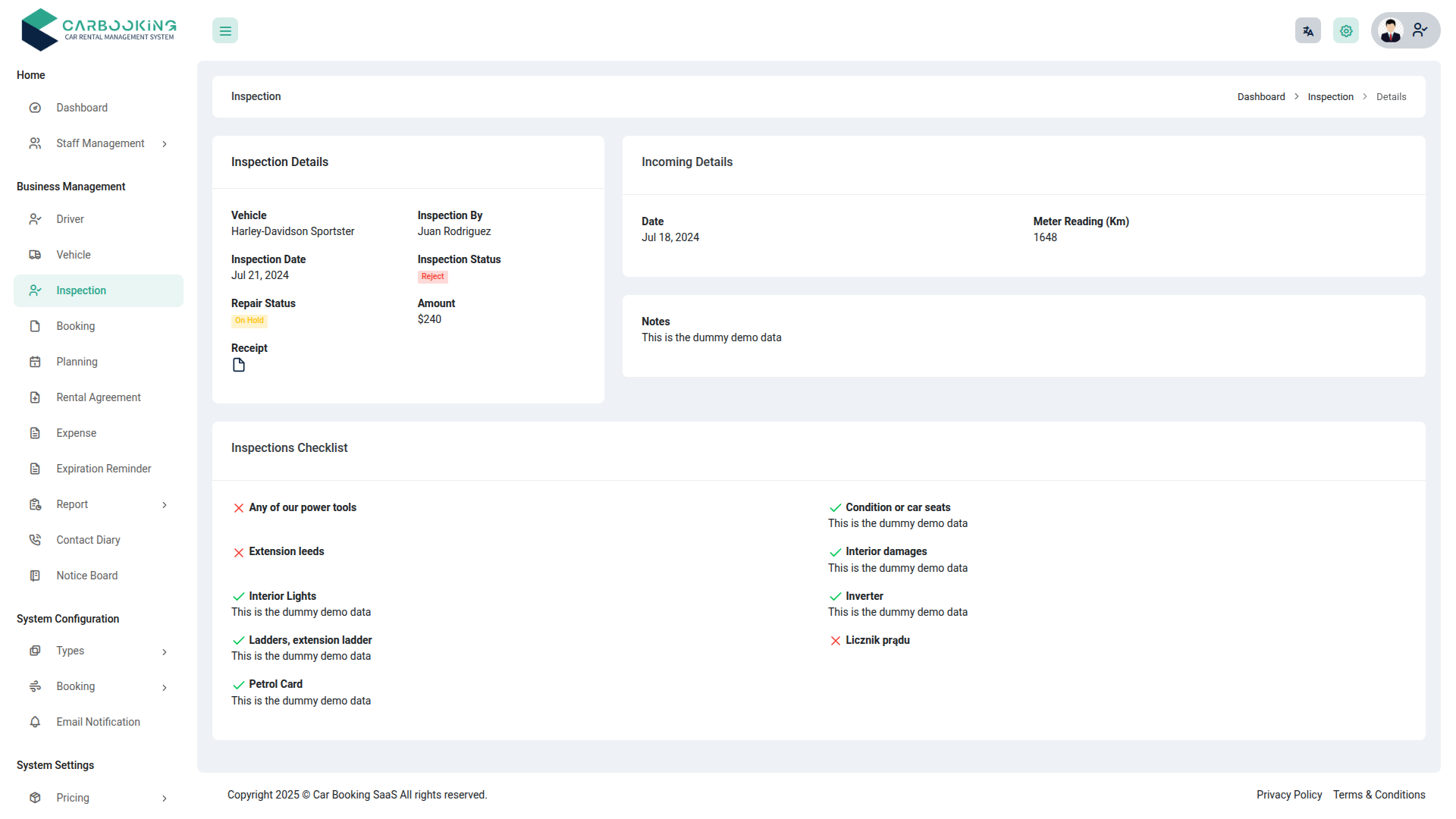
Task: Open the Planning calendar icon
Action: pos(35,362)
